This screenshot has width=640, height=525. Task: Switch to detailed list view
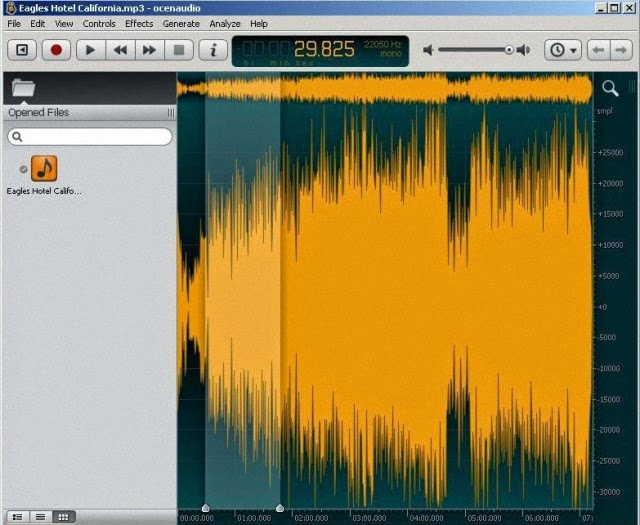point(18,517)
